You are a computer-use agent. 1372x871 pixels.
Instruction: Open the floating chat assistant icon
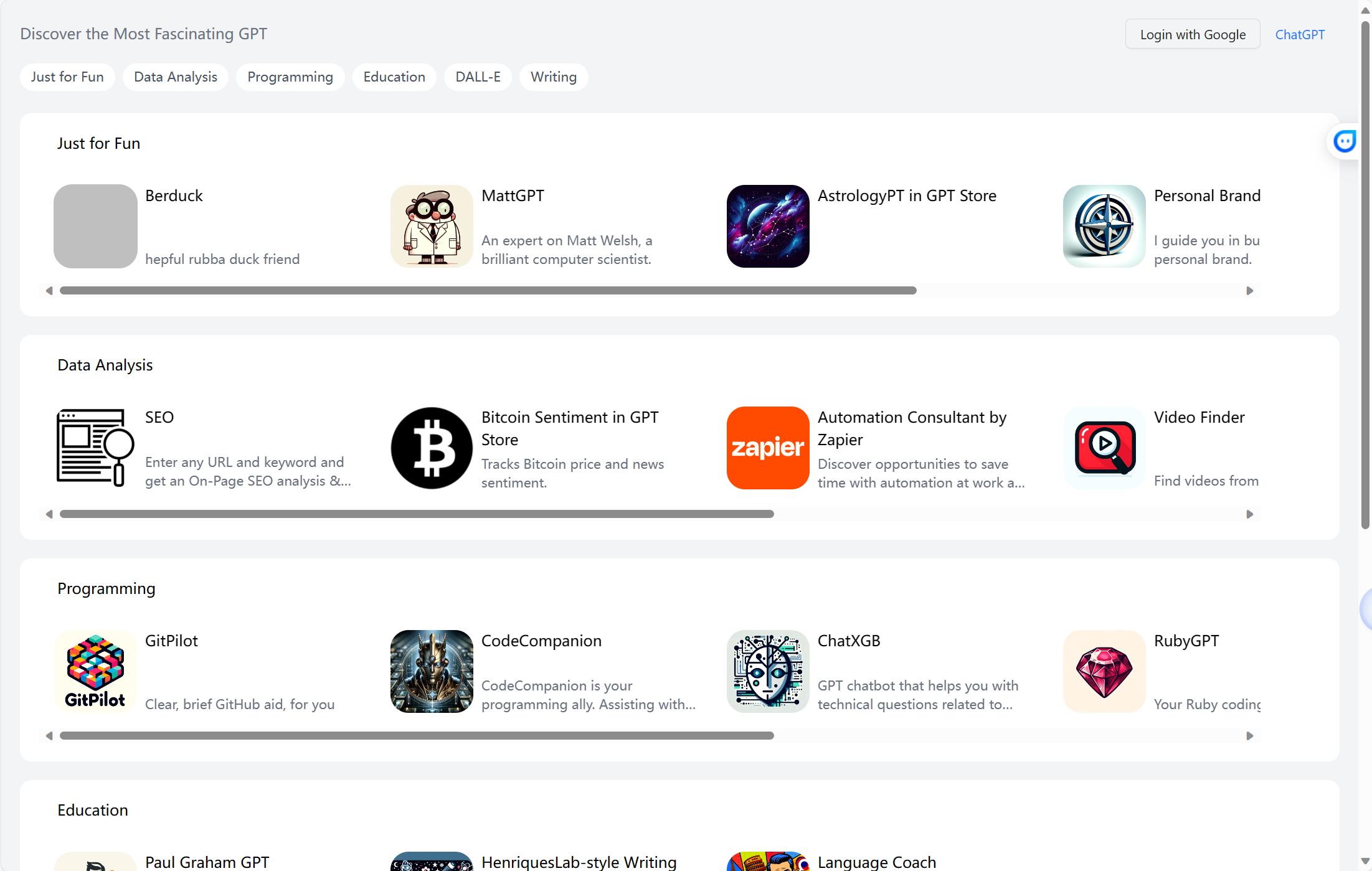click(1344, 141)
